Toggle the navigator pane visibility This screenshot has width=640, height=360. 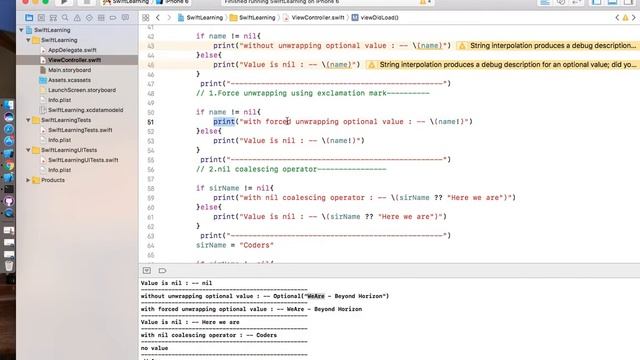597,2
